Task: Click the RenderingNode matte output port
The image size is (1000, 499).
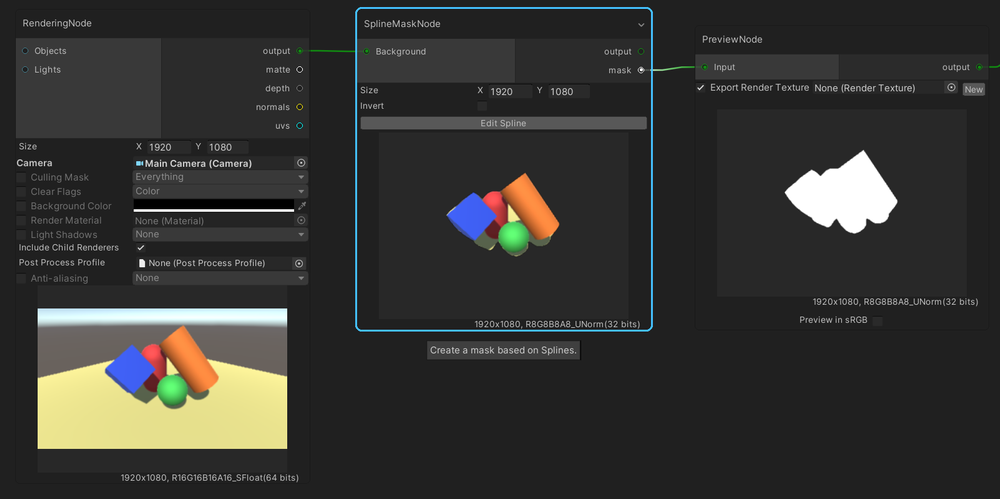Action: (x=299, y=70)
